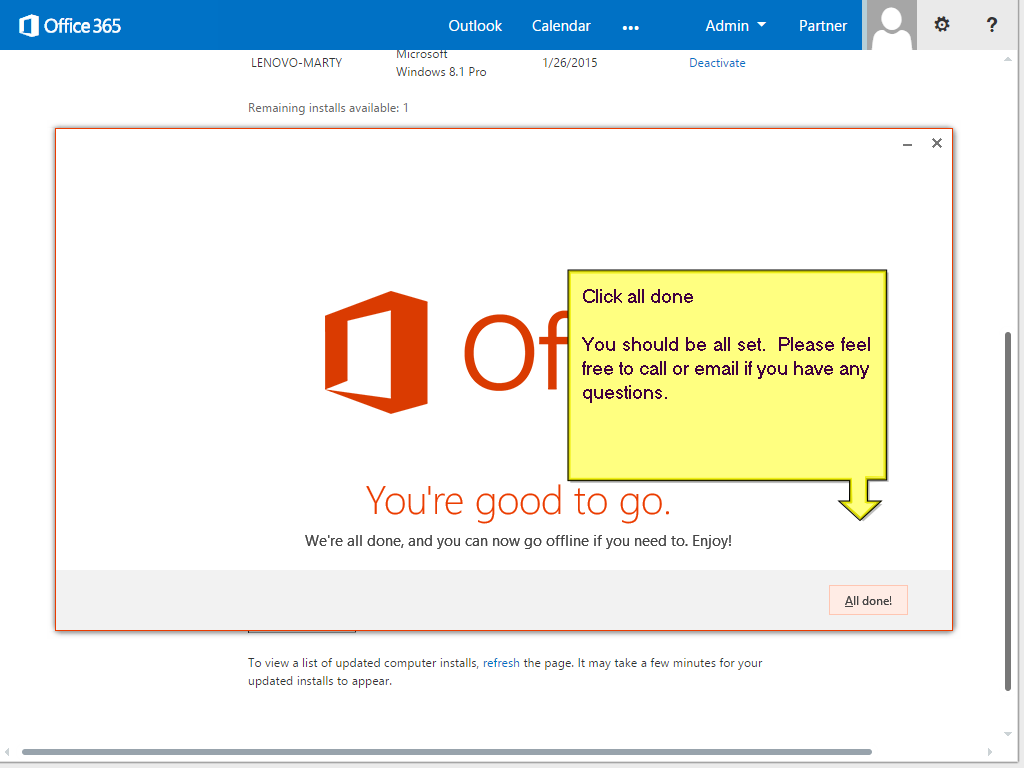
Task: Click the yellow 'Click all done' note
Action: (727, 375)
